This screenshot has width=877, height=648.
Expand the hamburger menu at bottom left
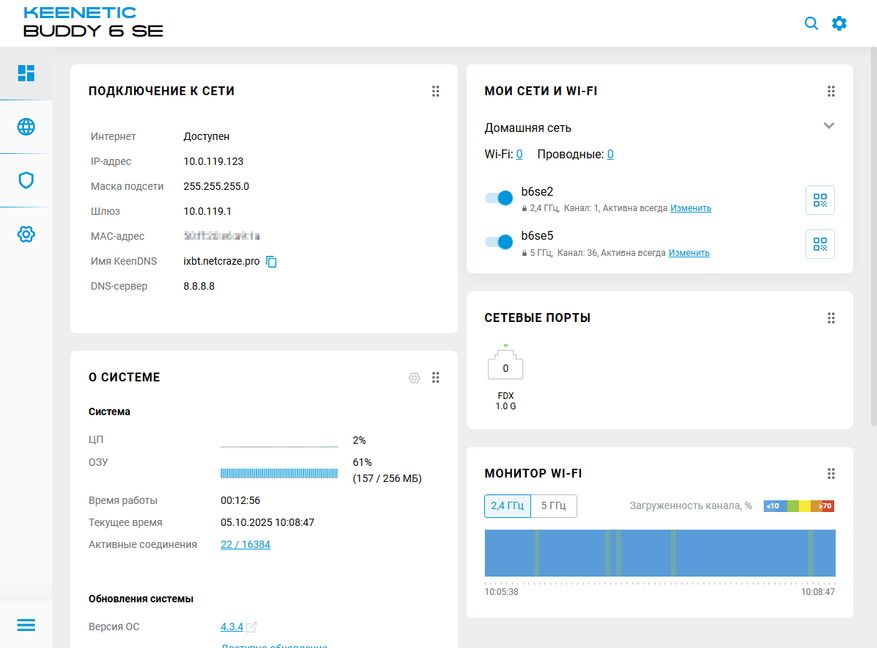[26, 625]
